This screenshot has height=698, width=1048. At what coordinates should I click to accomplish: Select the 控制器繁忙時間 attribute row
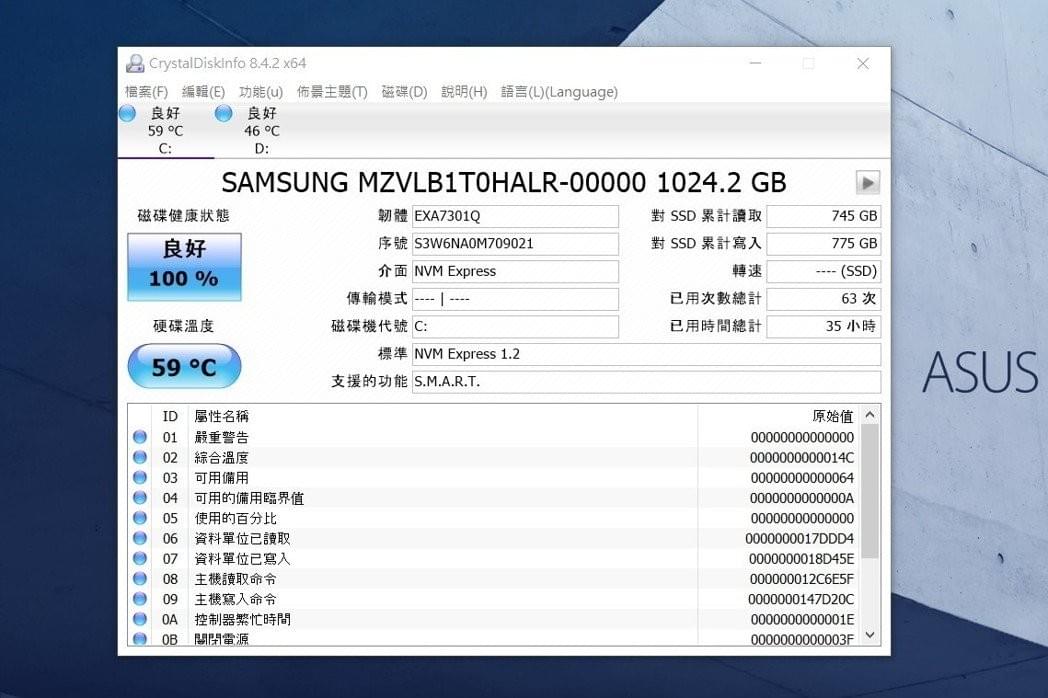(x=493, y=619)
